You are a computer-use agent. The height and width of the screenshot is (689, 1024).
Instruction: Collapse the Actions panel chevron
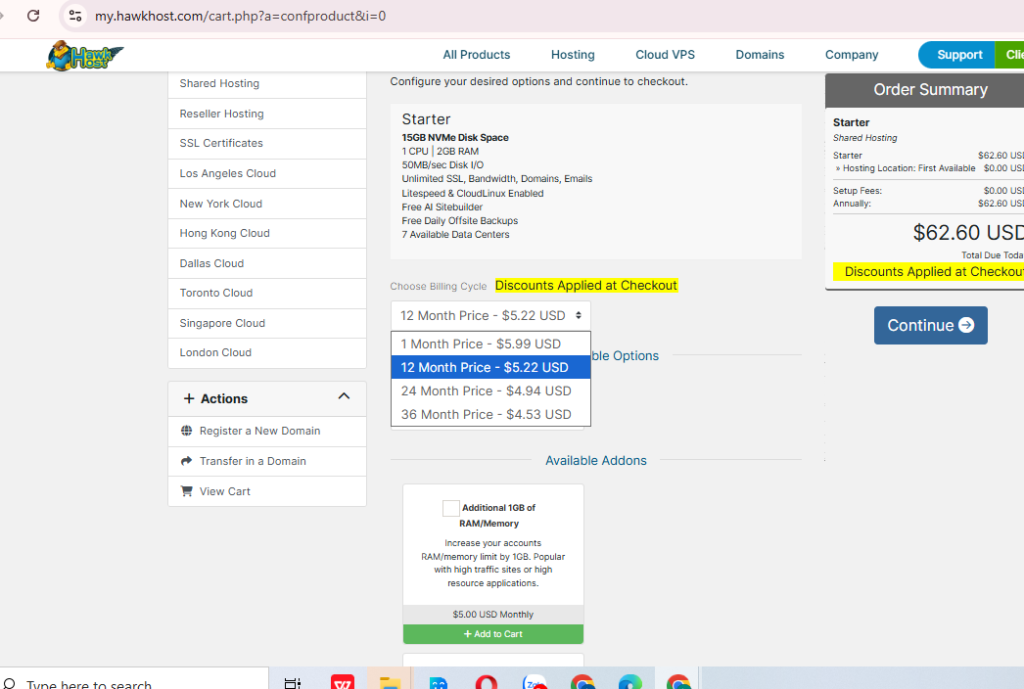[344, 396]
